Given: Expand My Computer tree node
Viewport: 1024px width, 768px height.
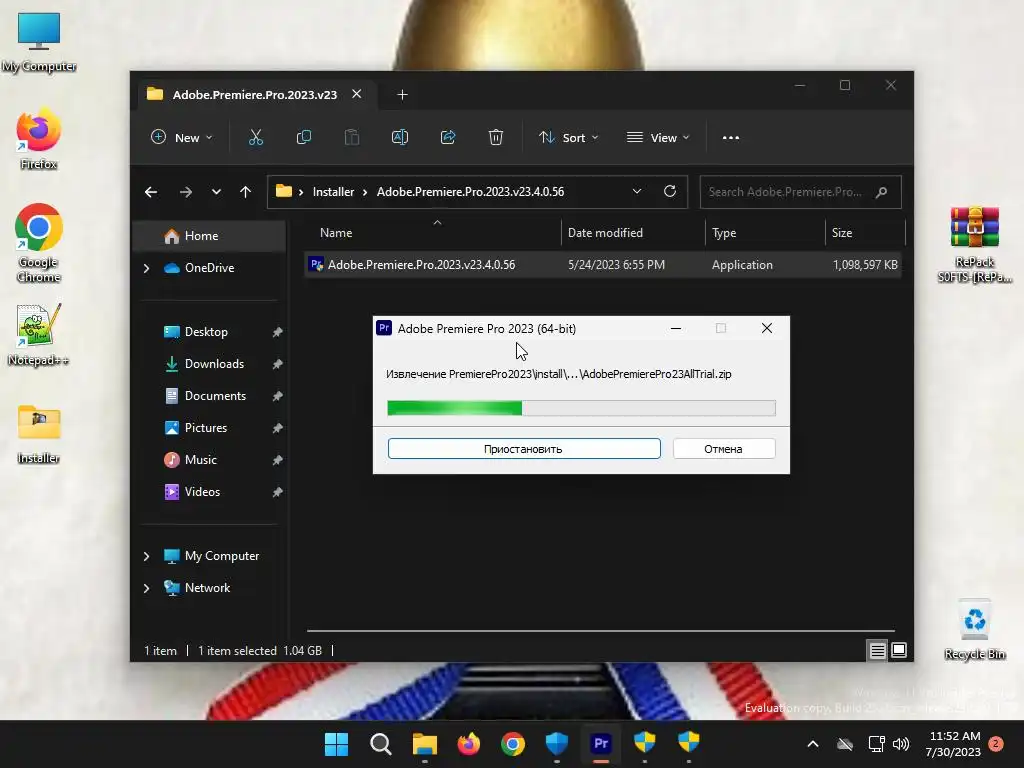Looking at the screenshot, I should pyautogui.click(x=146, y=556).
